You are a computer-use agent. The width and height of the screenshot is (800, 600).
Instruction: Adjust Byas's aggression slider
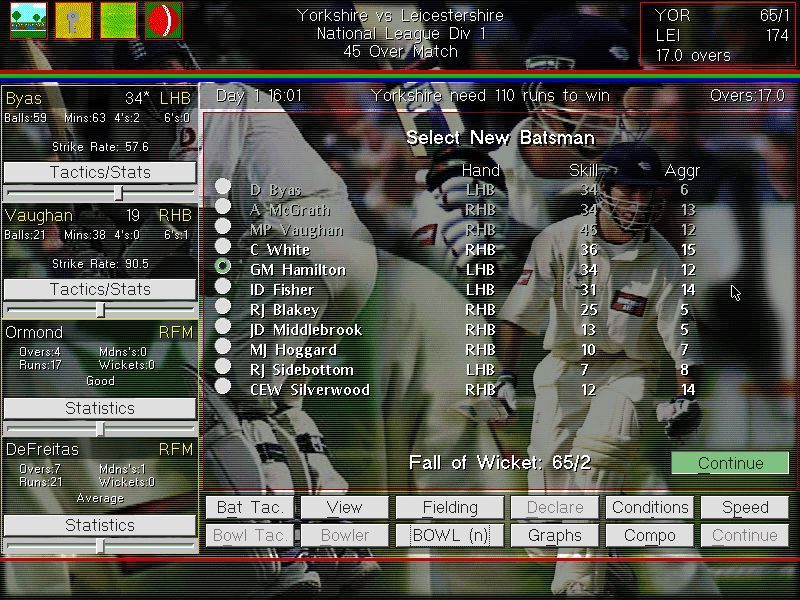pos(118,193)
